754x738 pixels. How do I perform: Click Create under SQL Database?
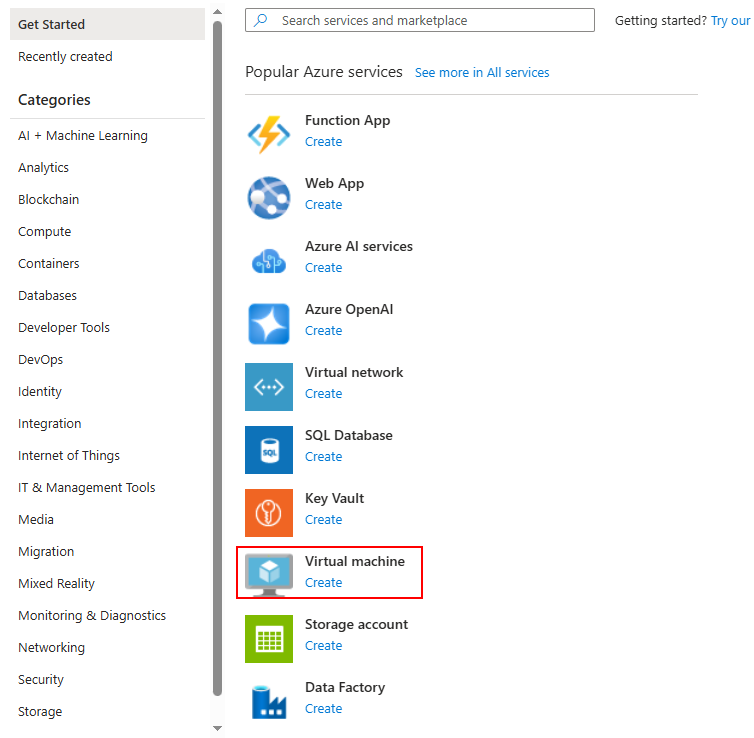(x=324, y=457)
